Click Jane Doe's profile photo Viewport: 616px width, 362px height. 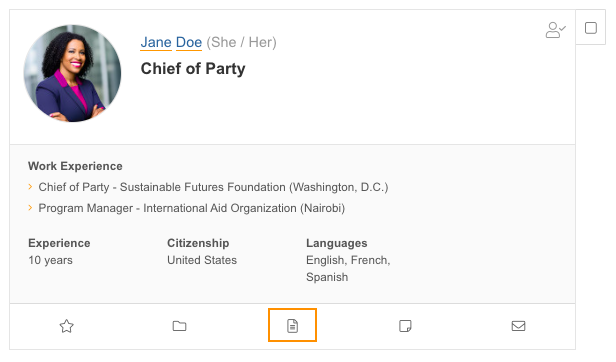click(x=72, y=73)
